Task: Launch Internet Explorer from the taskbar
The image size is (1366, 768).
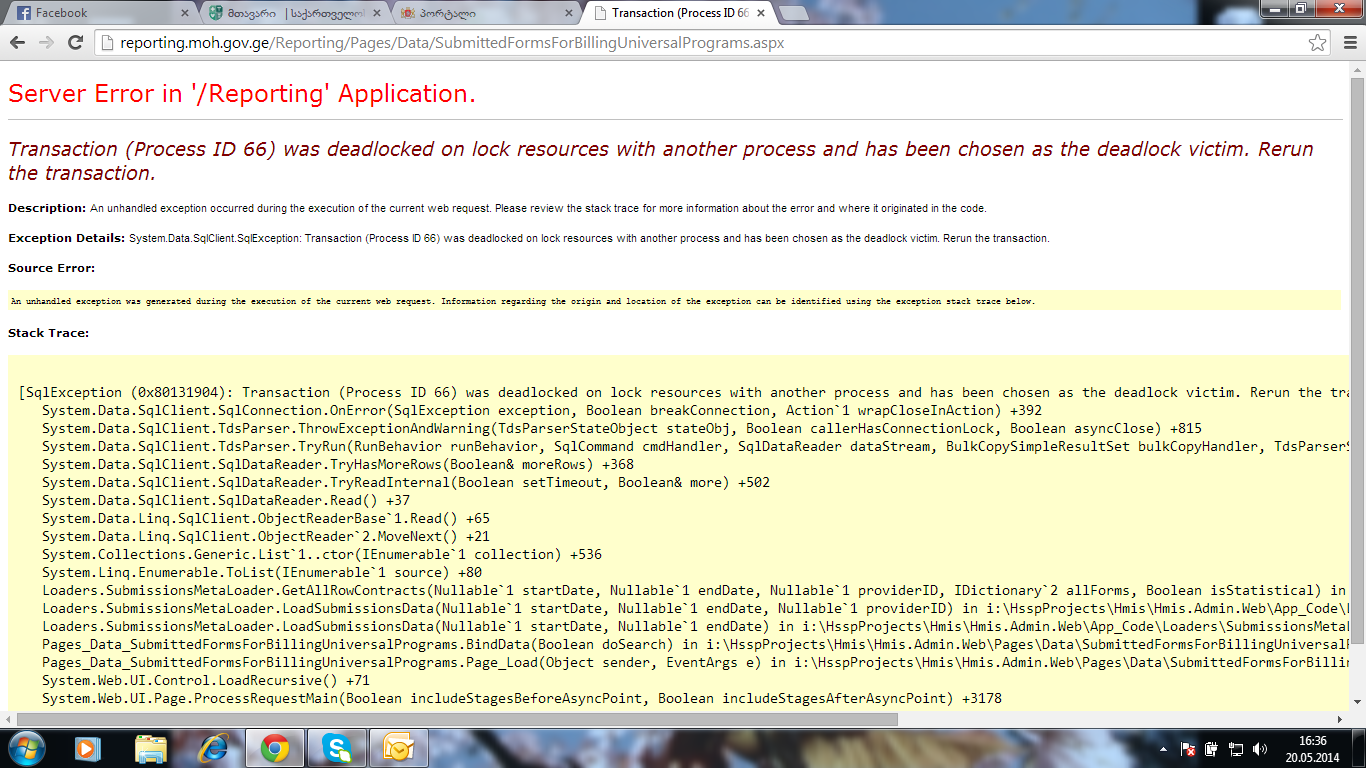Action: pyautogui.click(x=213, y=748)
